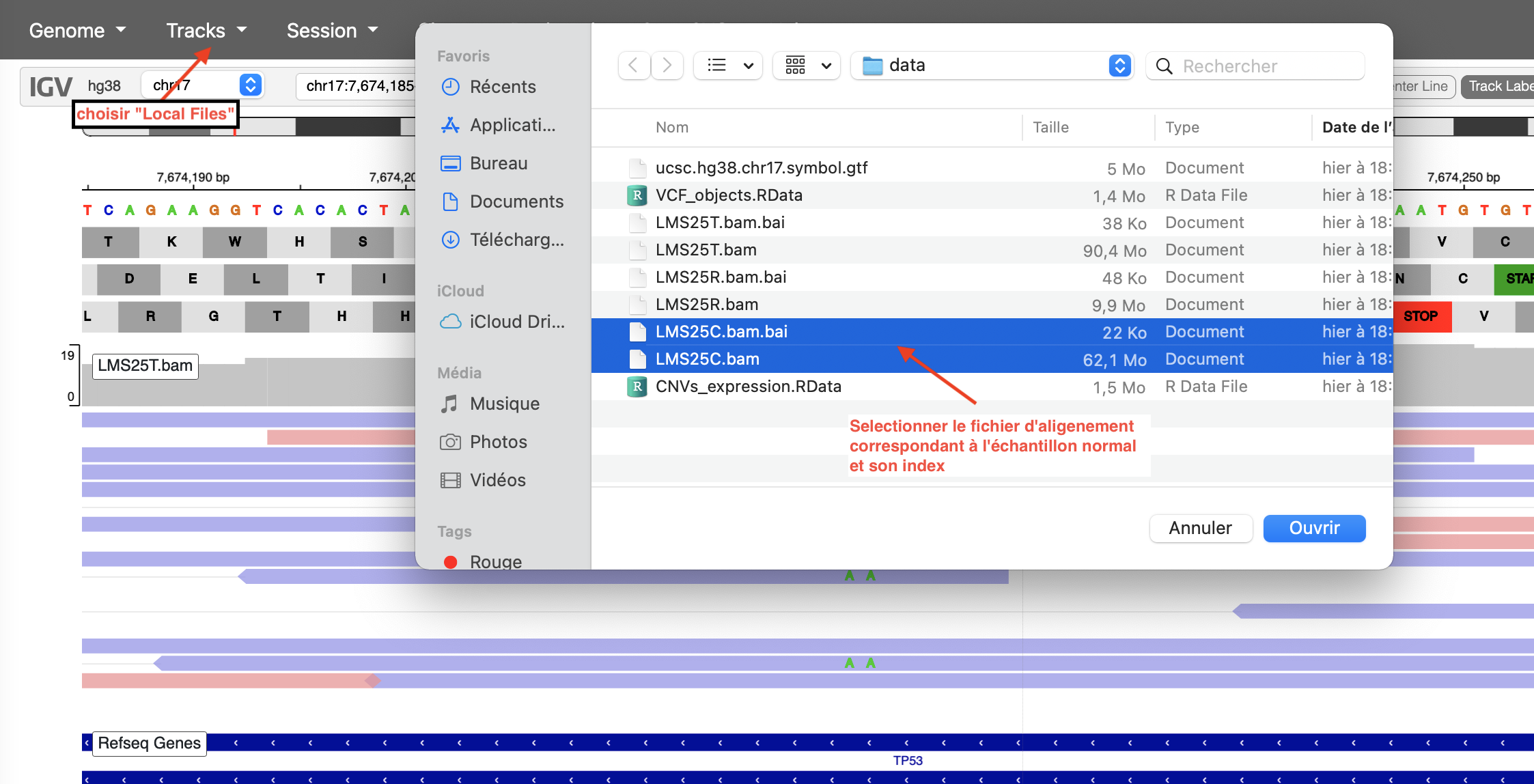Open the list view mode selector

click(x=728, y=66)
